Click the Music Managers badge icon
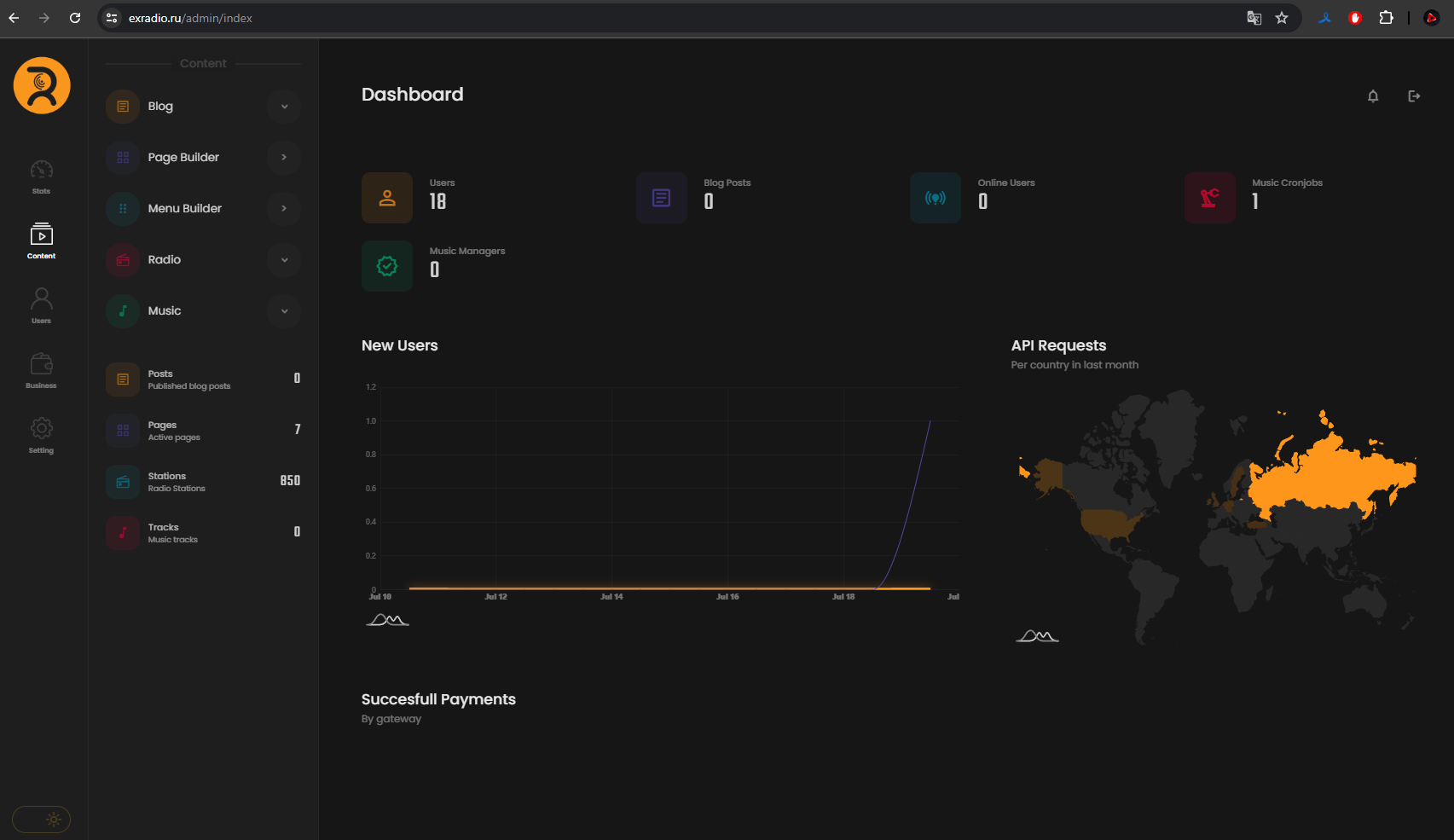Image resolution: width=1454 pixels, height=840 pixels. (387, 266)
